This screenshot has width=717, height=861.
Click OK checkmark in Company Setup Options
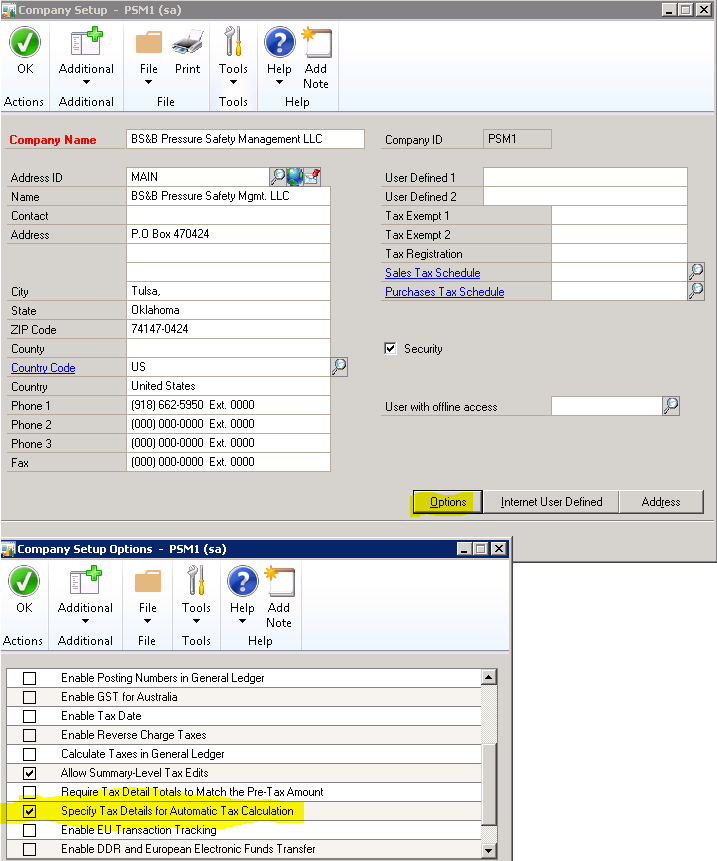click(24, 582)
